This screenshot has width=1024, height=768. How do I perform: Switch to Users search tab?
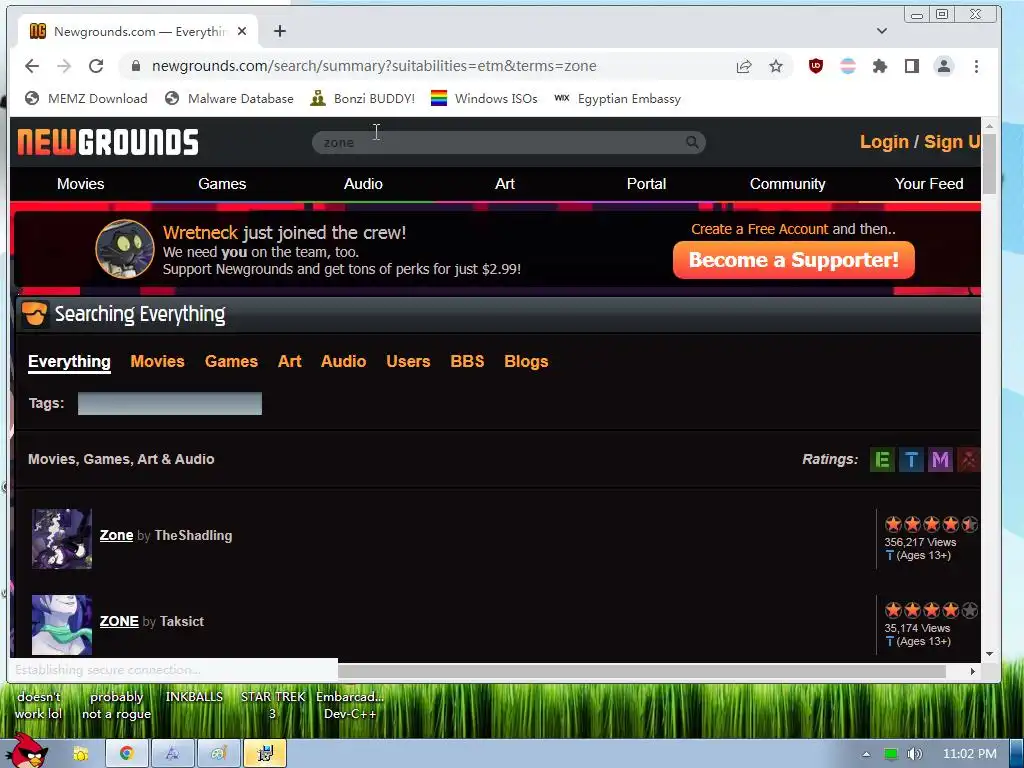tap(408, 362)
